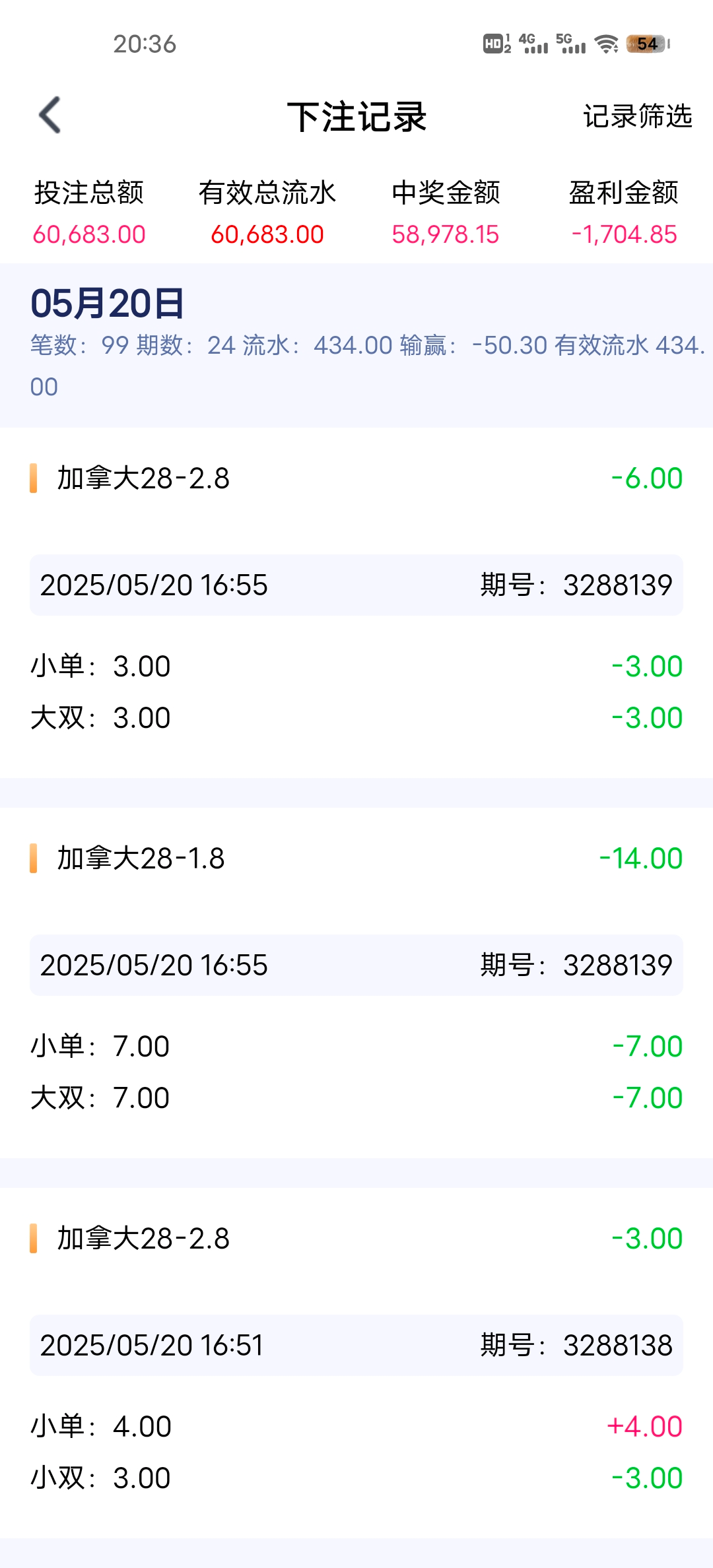Tap the back arrow icon
The height and width of the screenshot is (1568, 713).
(50, 115)
